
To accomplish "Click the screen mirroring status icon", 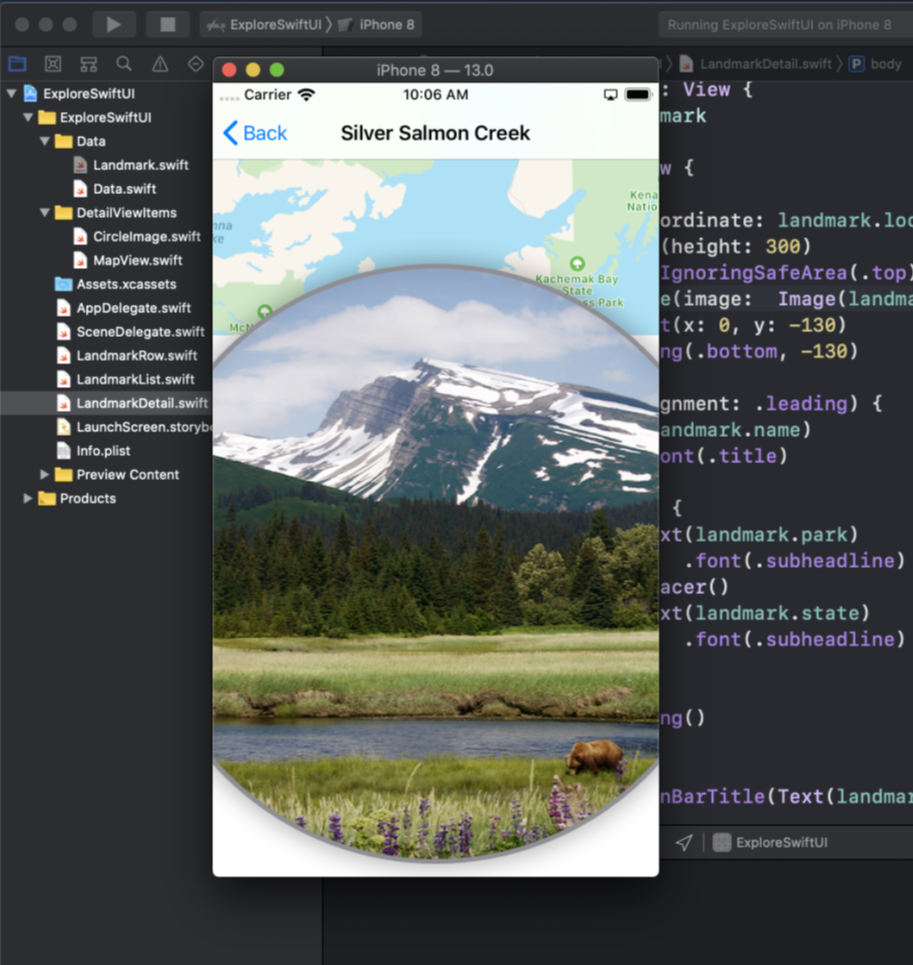I will (610, 95).
